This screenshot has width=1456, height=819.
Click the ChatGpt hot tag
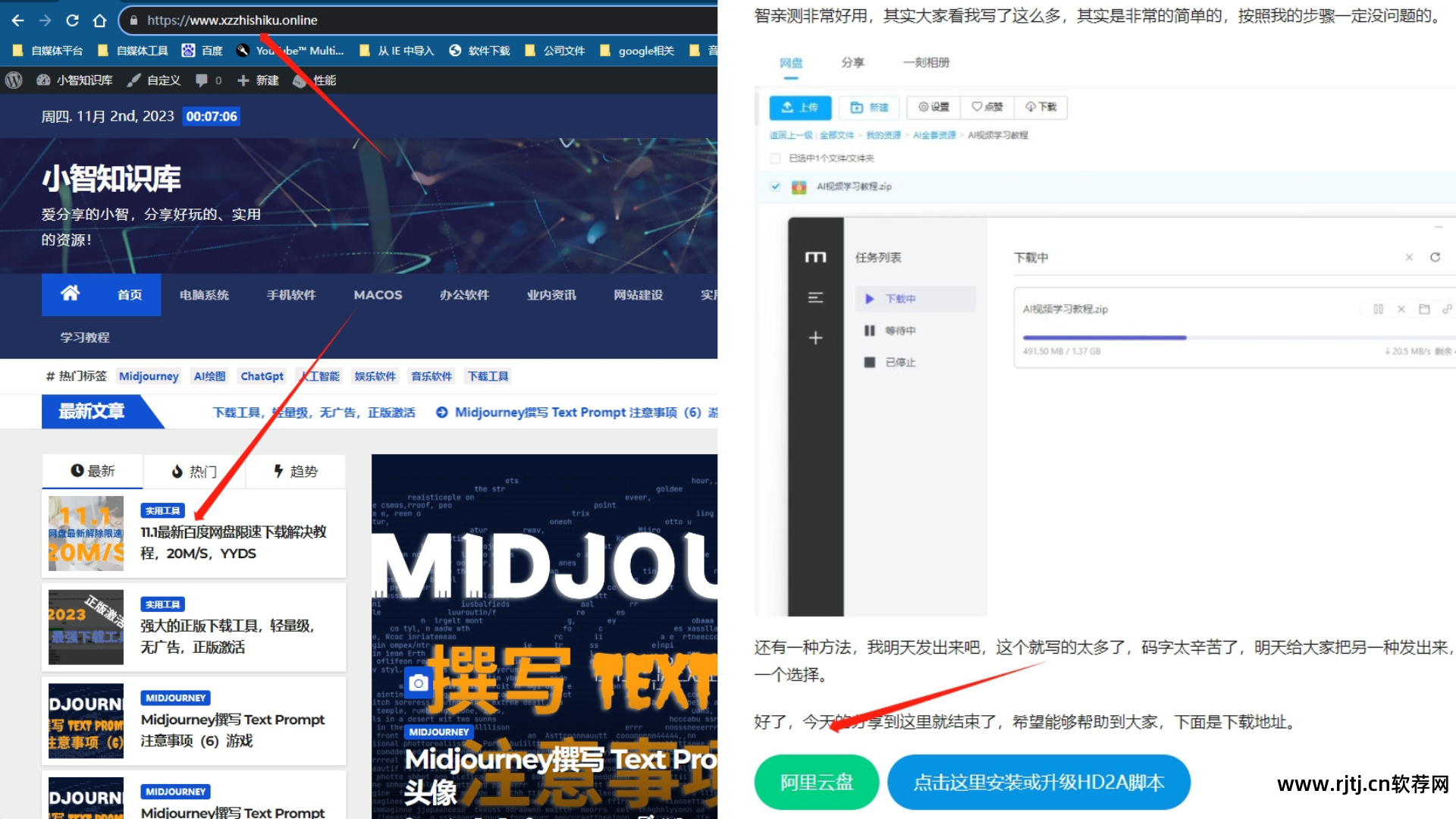pyautogui.click(x=262, y=376)
